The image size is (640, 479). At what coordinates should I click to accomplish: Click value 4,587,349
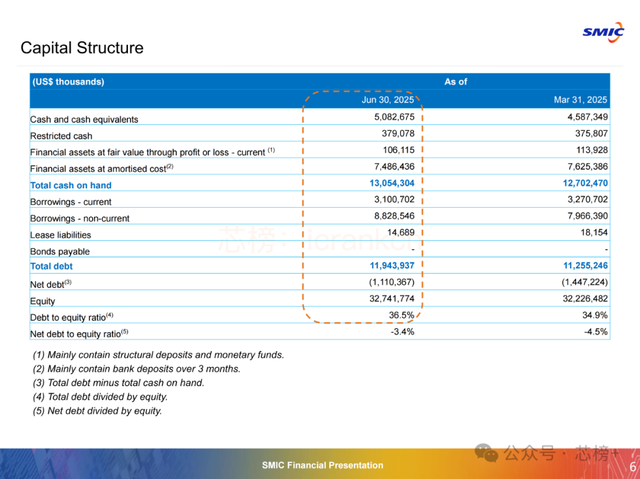(x=587, y=117)
